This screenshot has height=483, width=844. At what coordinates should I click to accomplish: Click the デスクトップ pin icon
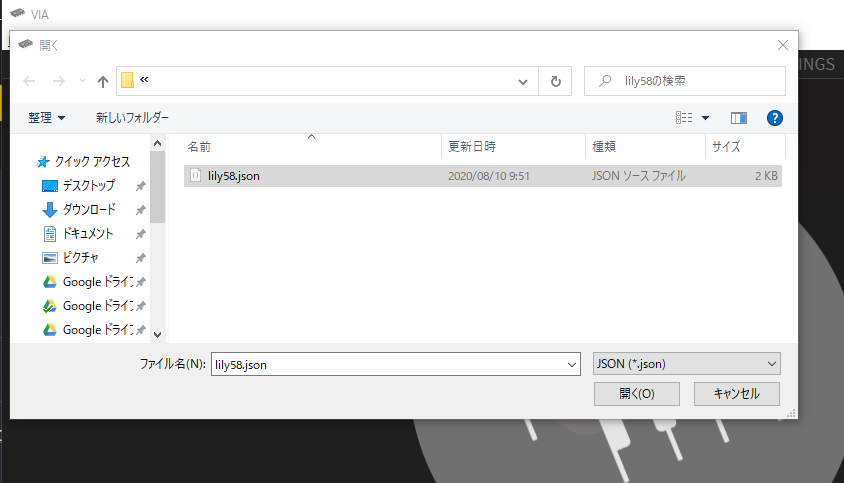click(140, 186)
